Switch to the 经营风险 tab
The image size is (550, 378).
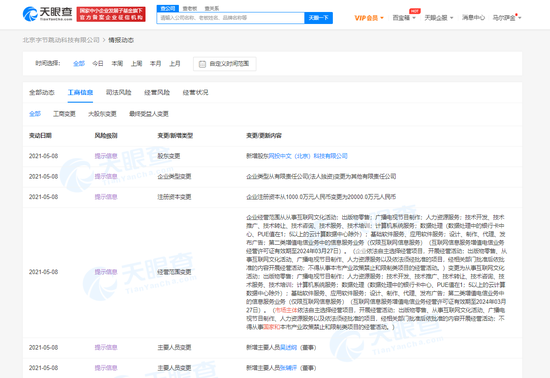157,92
